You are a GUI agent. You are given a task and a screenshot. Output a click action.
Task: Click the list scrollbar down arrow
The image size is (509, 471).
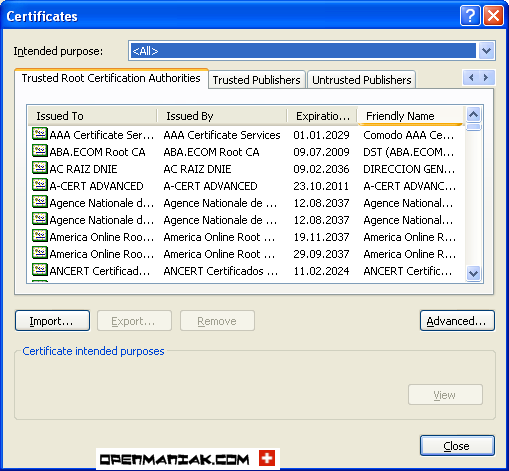point(474,274)
